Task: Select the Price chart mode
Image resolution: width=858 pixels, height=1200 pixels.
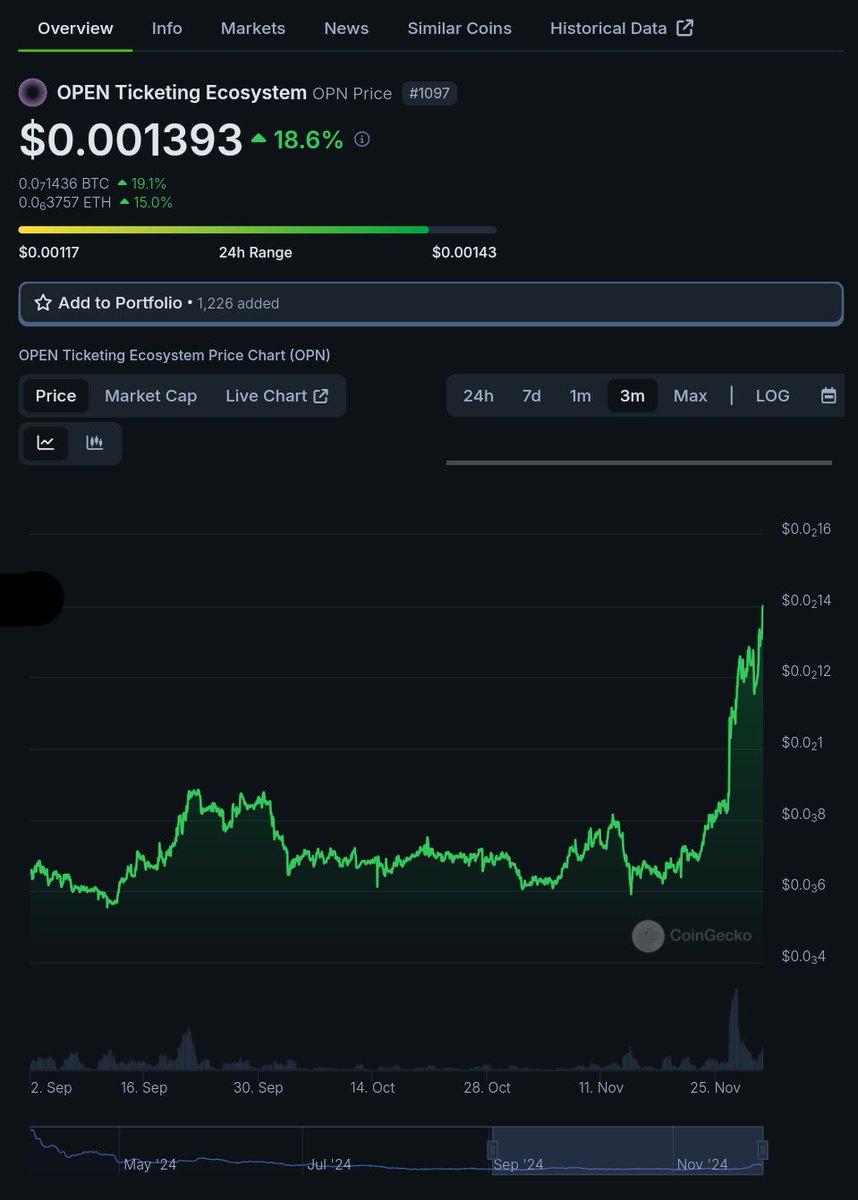Action: coord(56,396)
